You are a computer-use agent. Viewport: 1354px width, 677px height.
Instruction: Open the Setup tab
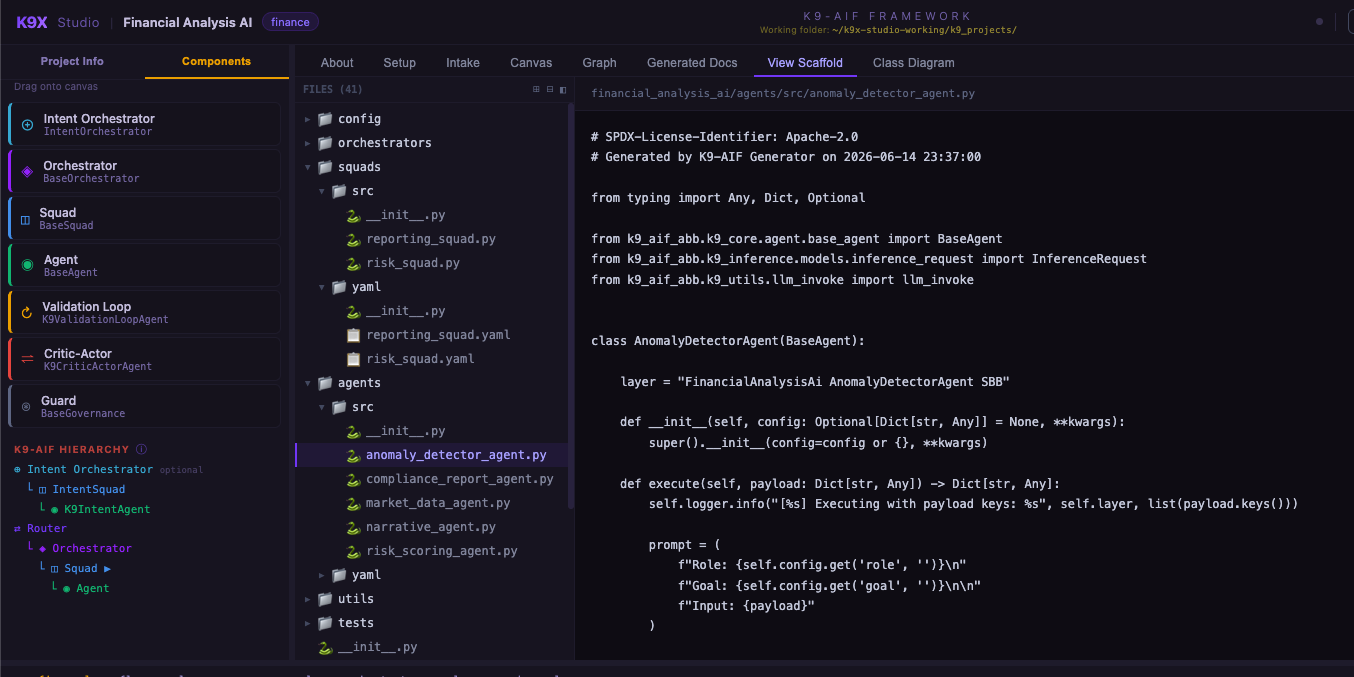399,62
